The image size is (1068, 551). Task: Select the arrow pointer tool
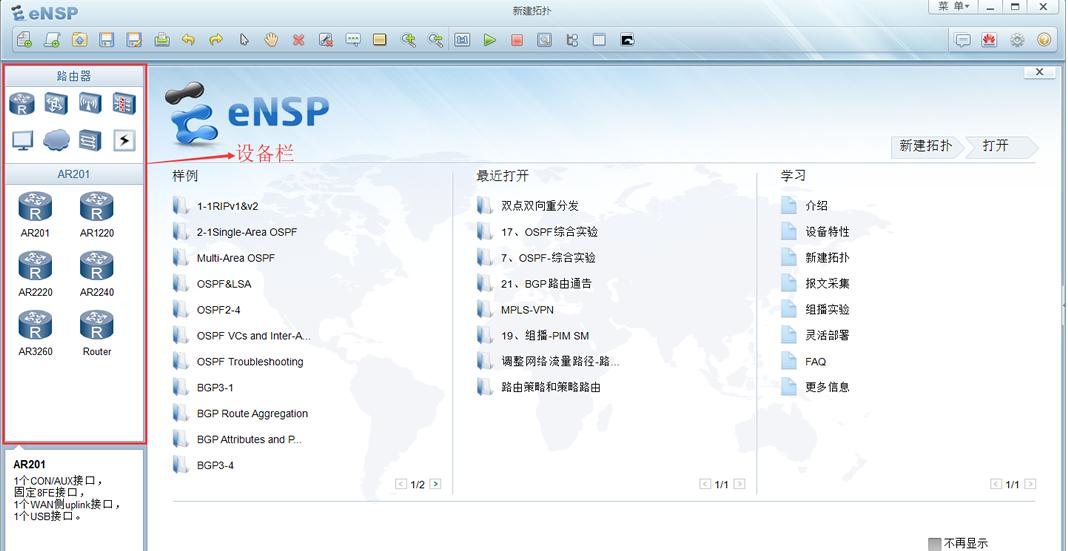[244, 40]
